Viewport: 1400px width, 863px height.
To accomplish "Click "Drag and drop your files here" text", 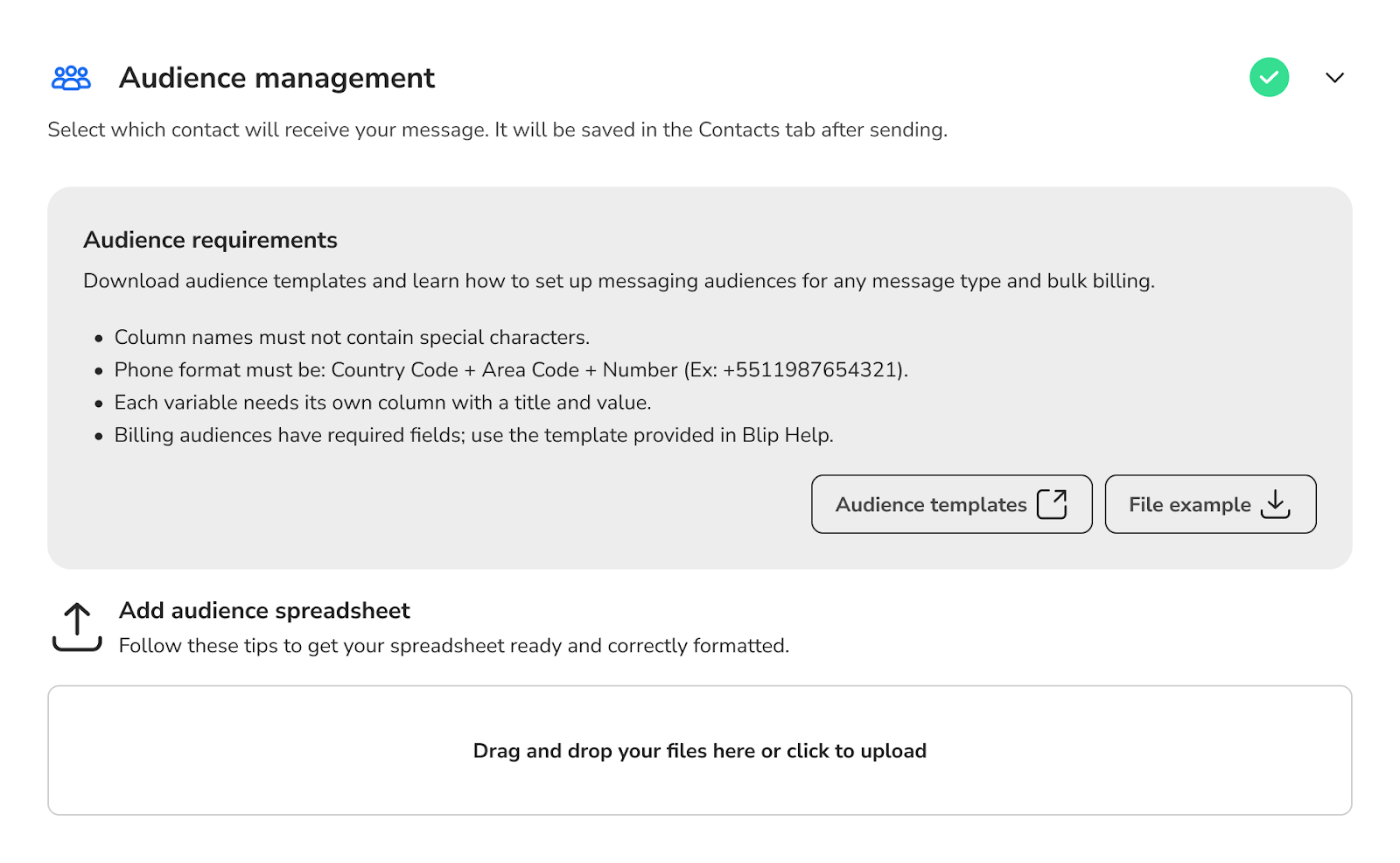I will coord(699,751).
